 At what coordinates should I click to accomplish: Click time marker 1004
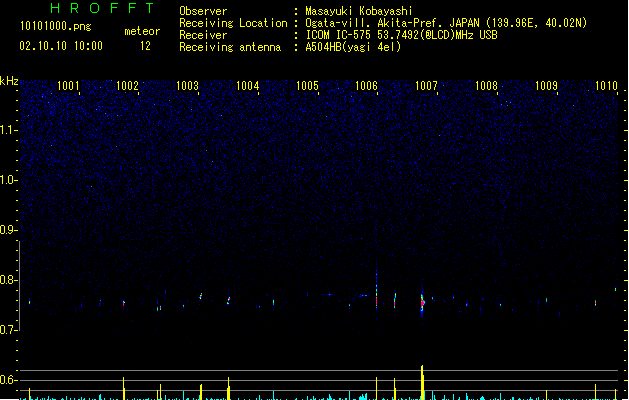click(248, 86)
